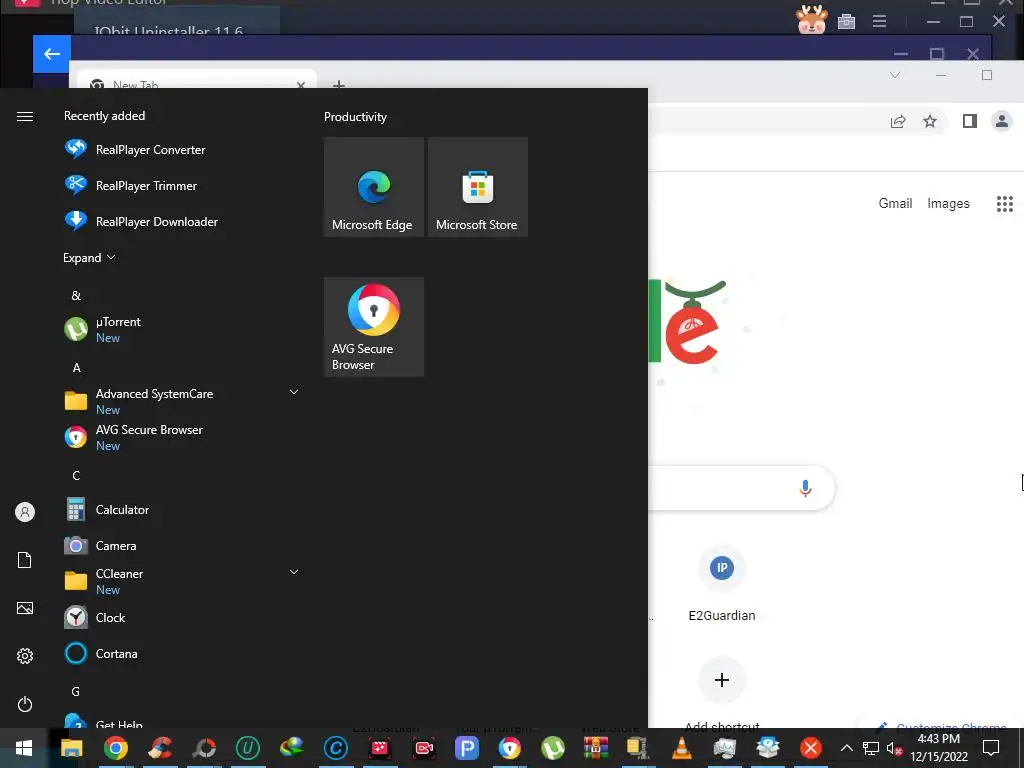Share this page icon in Chrome
Viewport: 1024px width, 768px height.
pyautogui.click(x=898, y=121)
